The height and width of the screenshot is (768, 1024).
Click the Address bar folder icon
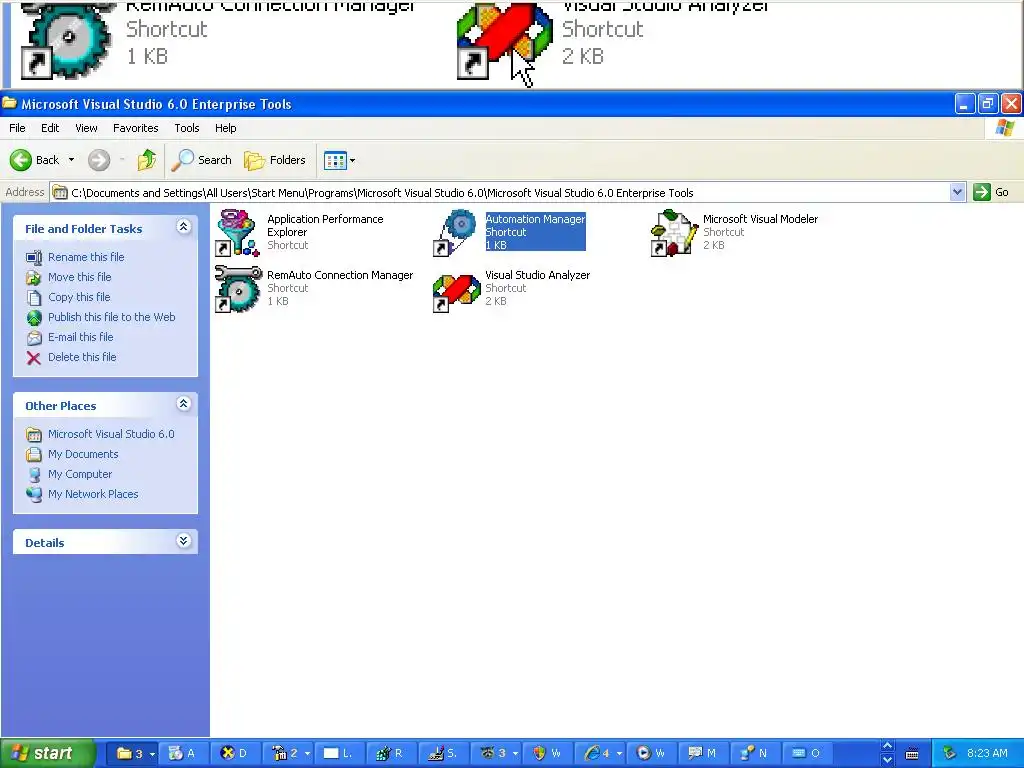pos(60,193)
